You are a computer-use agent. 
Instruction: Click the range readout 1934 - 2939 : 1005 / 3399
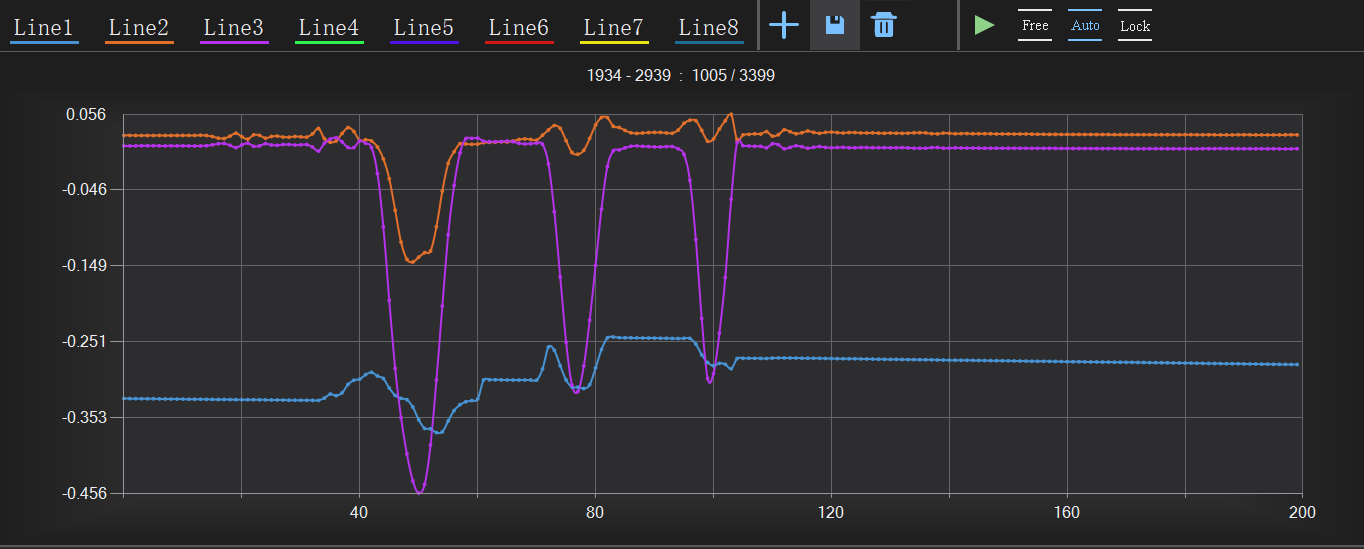(x=680, y=76)
